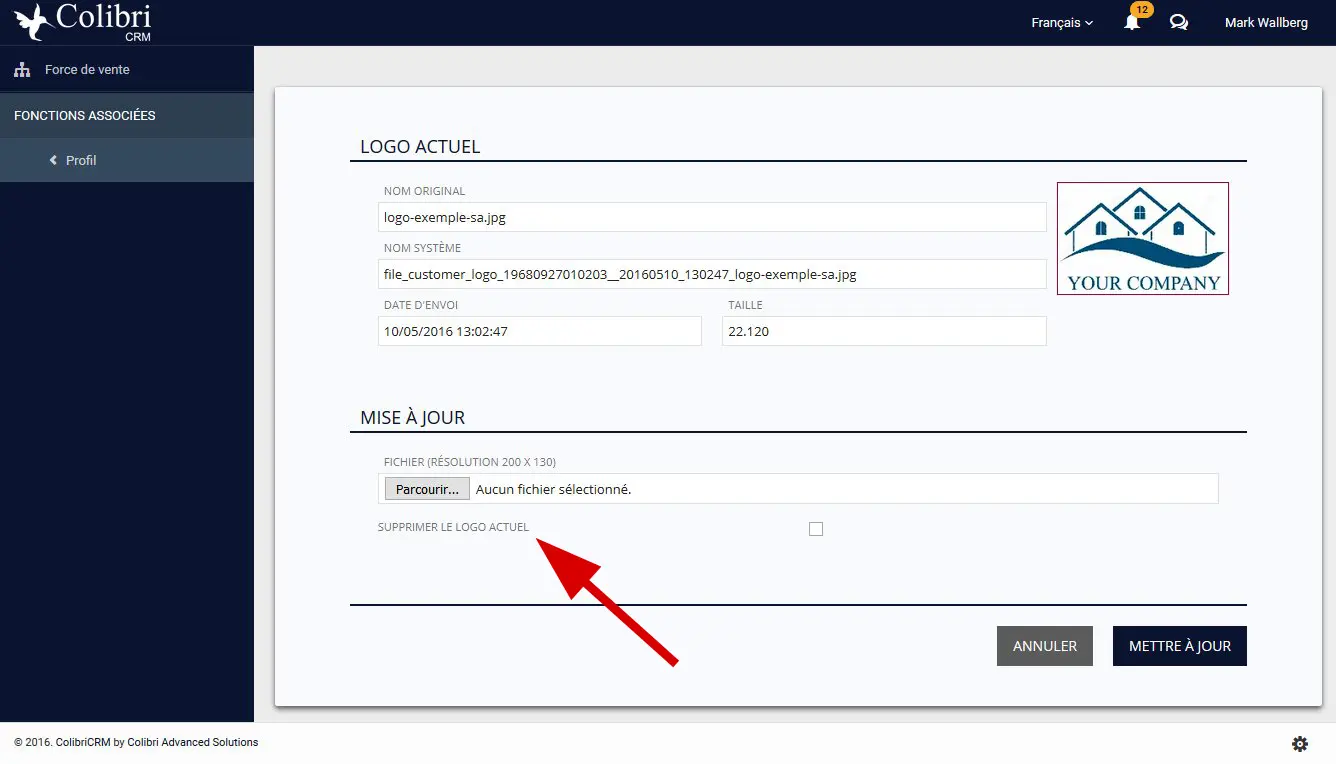Image resolution: width=1336 pixels, height=764 pixels.
Task: Click the notification count badge 12
Action: 1140,10
